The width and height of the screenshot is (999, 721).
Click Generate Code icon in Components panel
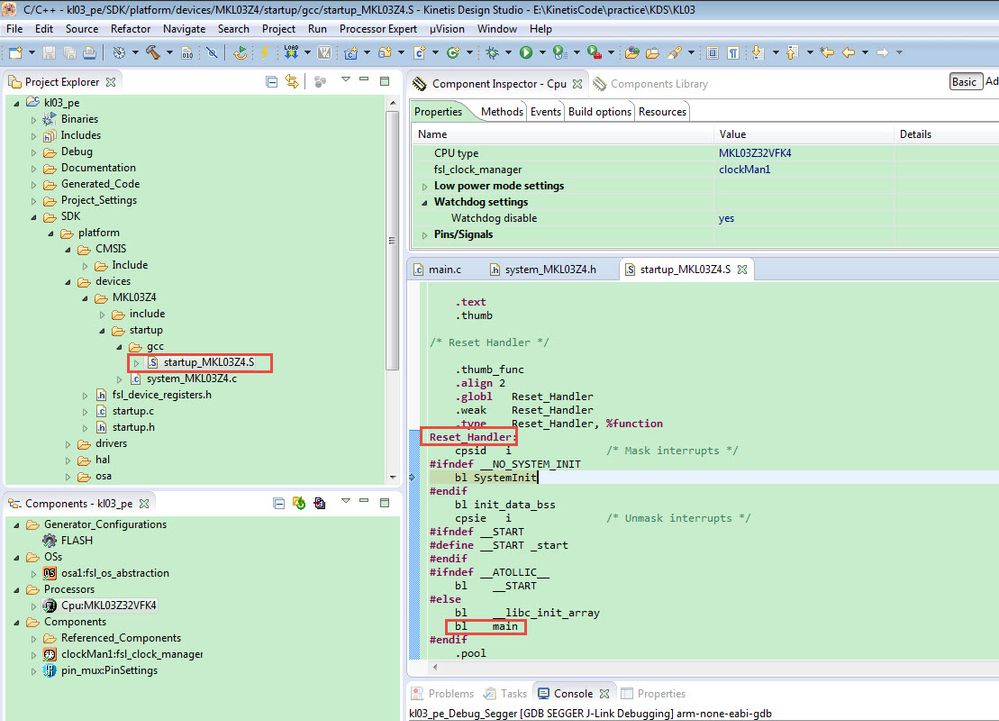coord(299,503)
